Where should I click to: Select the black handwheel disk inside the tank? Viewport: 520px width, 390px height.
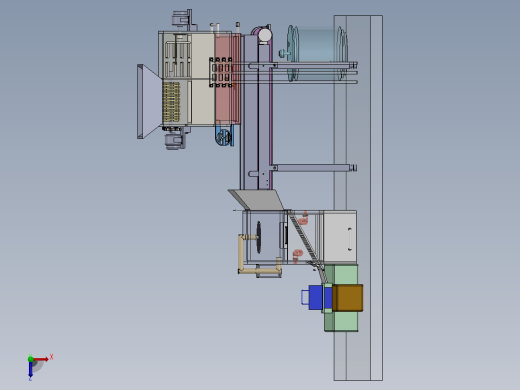[x=259, y=237]
